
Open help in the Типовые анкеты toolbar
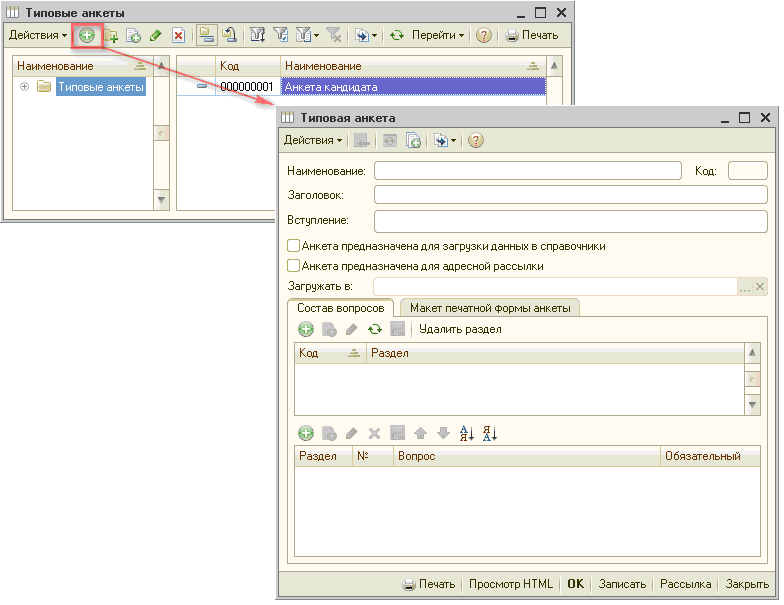click(484, 35)
